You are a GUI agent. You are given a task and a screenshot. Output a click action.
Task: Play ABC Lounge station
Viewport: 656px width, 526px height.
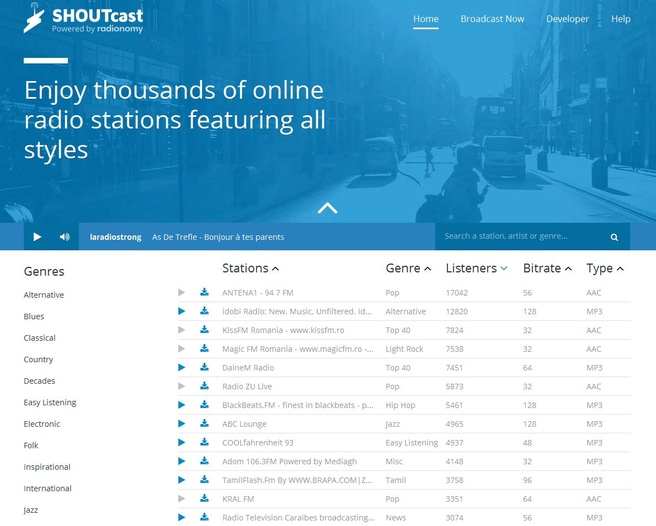(x=182, y=423)
